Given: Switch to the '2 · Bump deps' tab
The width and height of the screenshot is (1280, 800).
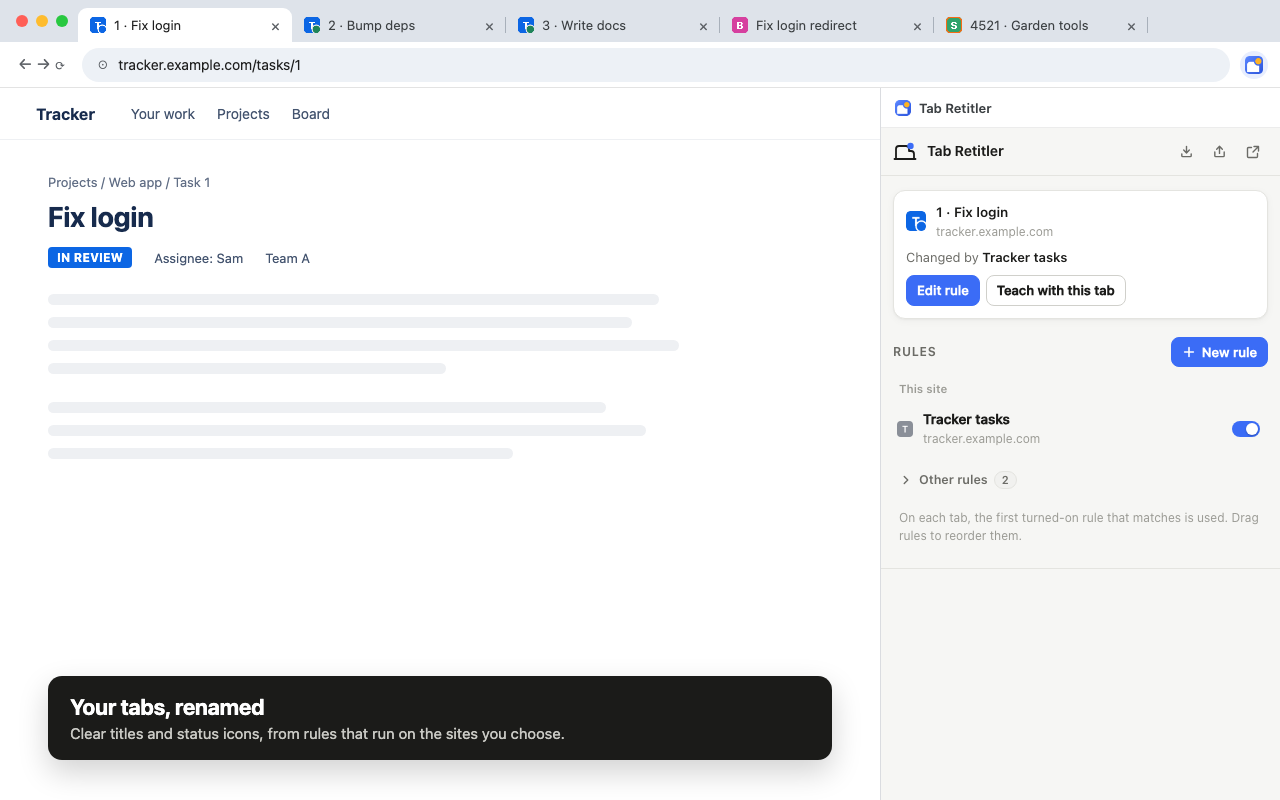Looking at the screenshot, I should pyautogui.click(x=399, y=26).
